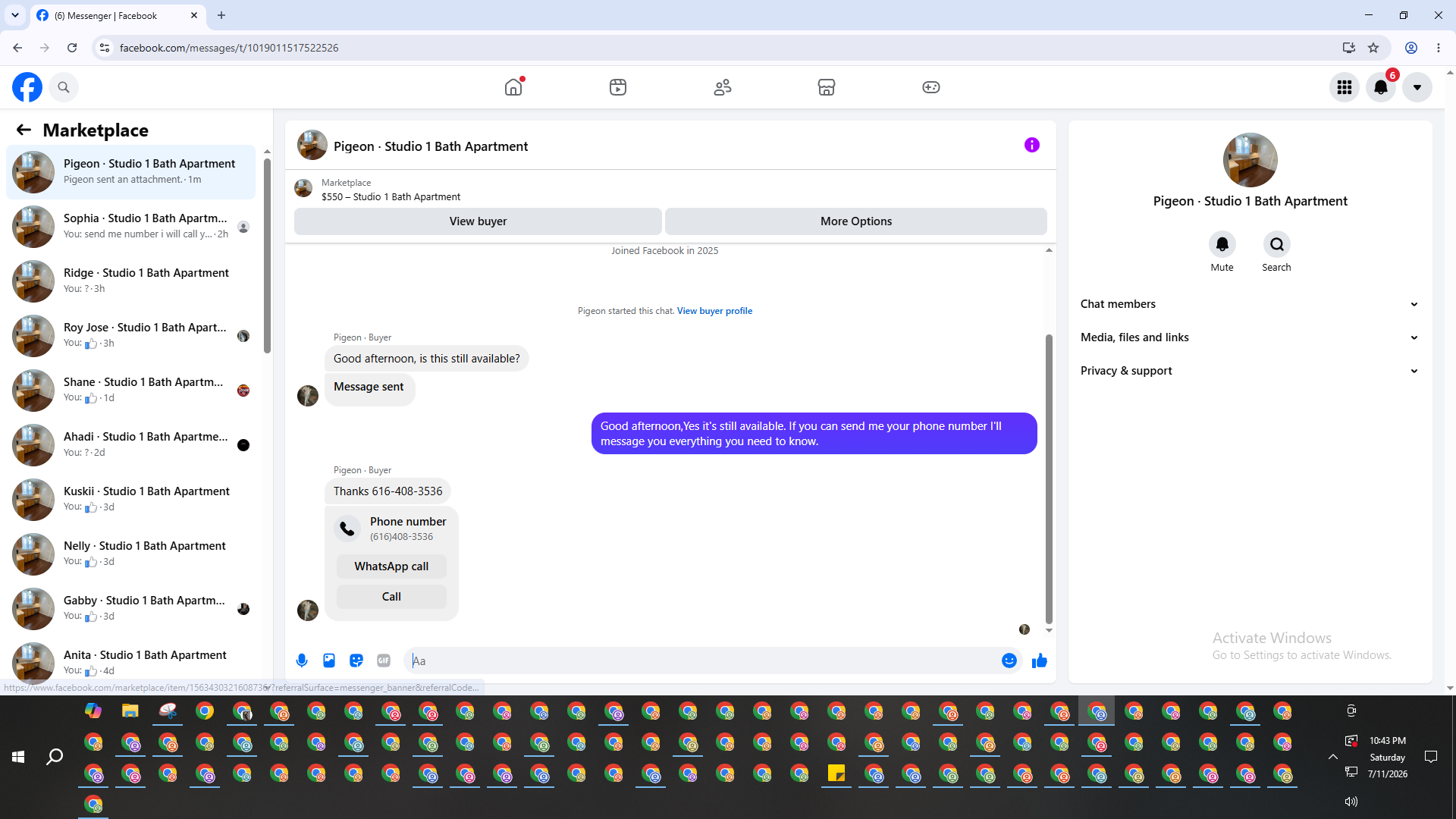Send a thumbs-up like
This screenshot has height=819, width=1456.
1040,661
